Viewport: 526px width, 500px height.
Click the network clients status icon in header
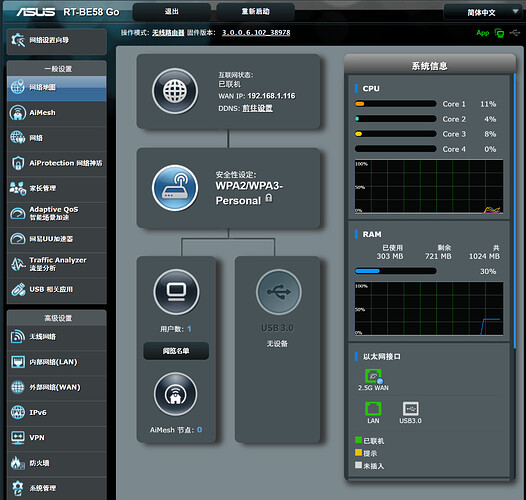[x=499, y=33]
